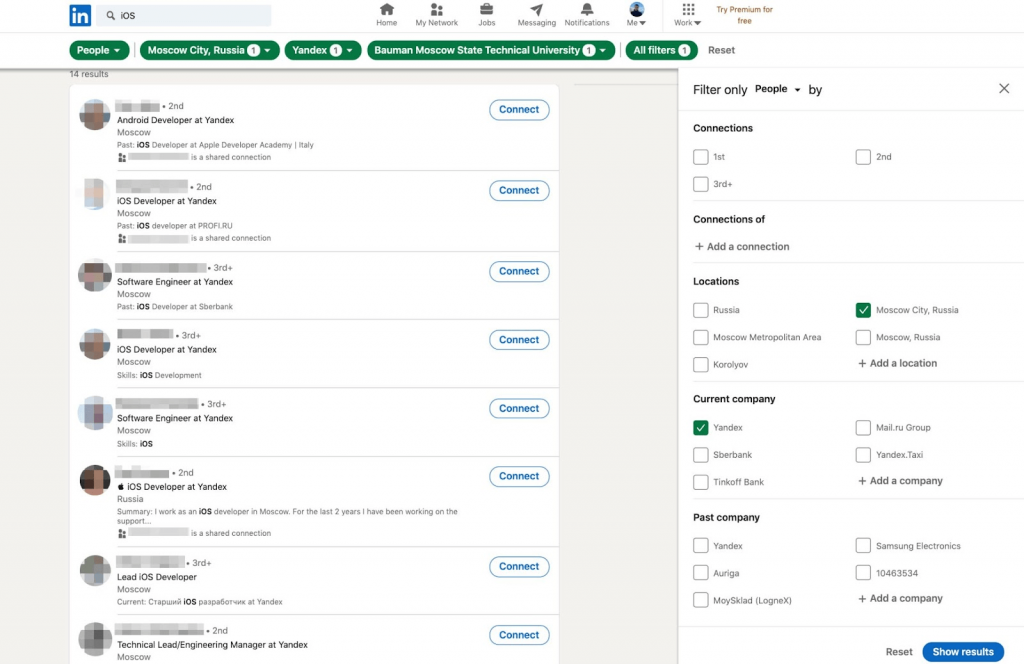The height and width of the screenshot is (664, 1024).
Task: Close the filter panel with X
Action: pyautogui.click(x=1004, y=89)
